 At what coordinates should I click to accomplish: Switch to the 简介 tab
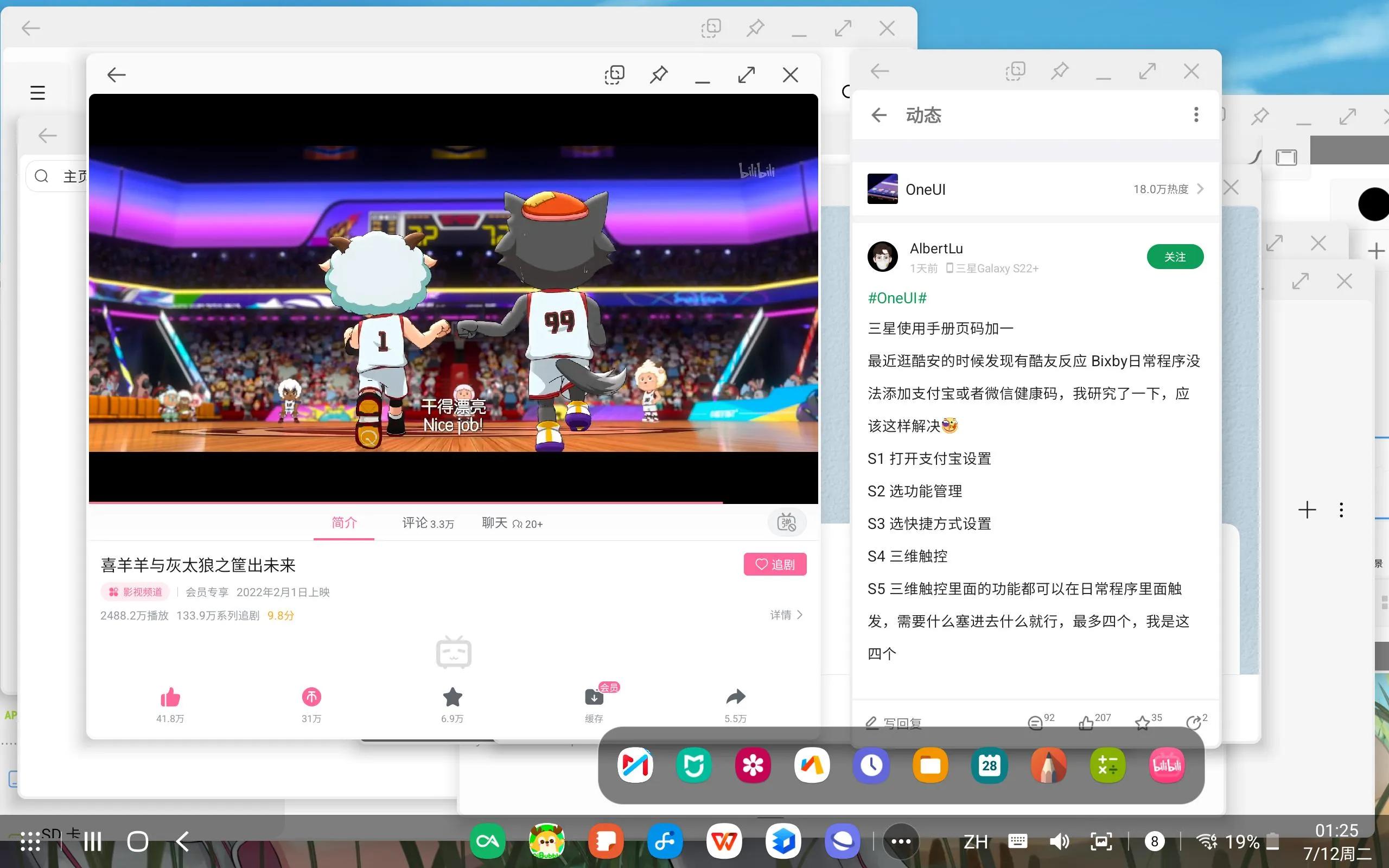pyautogui.click(x=344, y=523)
